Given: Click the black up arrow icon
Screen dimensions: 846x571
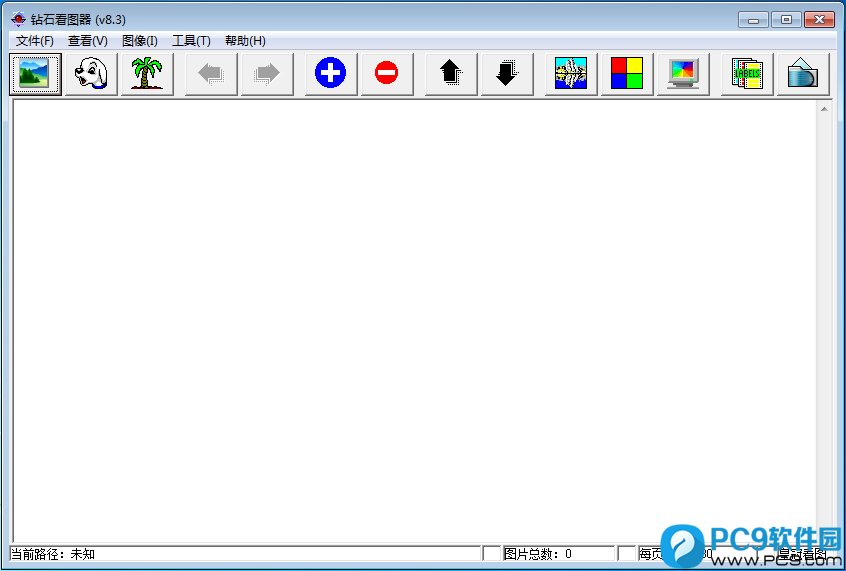Looking at the screenshot, I should pos(451,74).
